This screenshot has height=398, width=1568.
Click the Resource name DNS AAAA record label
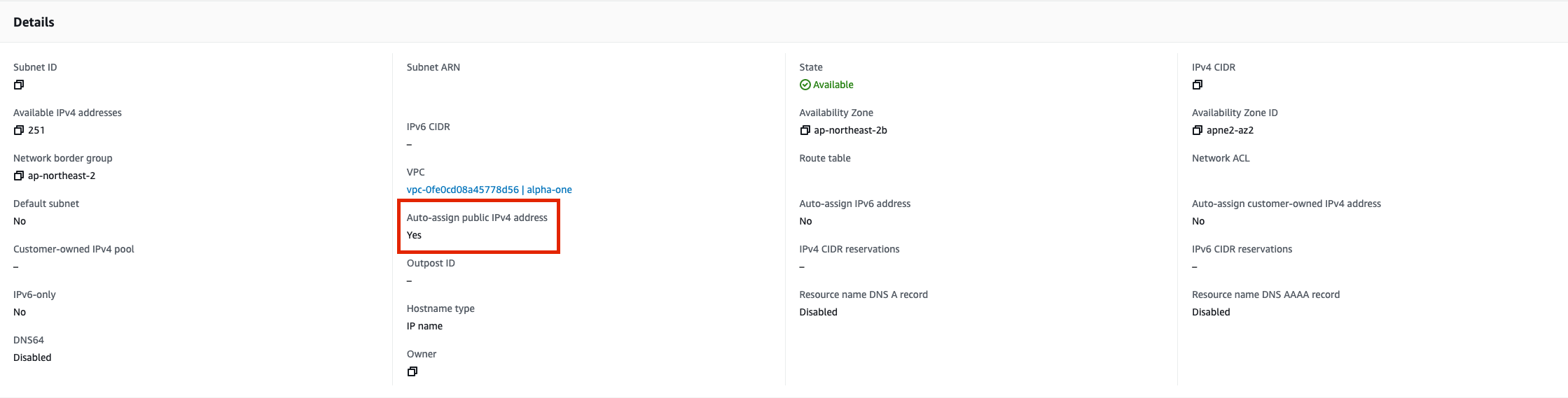[x=1265, y=294]
